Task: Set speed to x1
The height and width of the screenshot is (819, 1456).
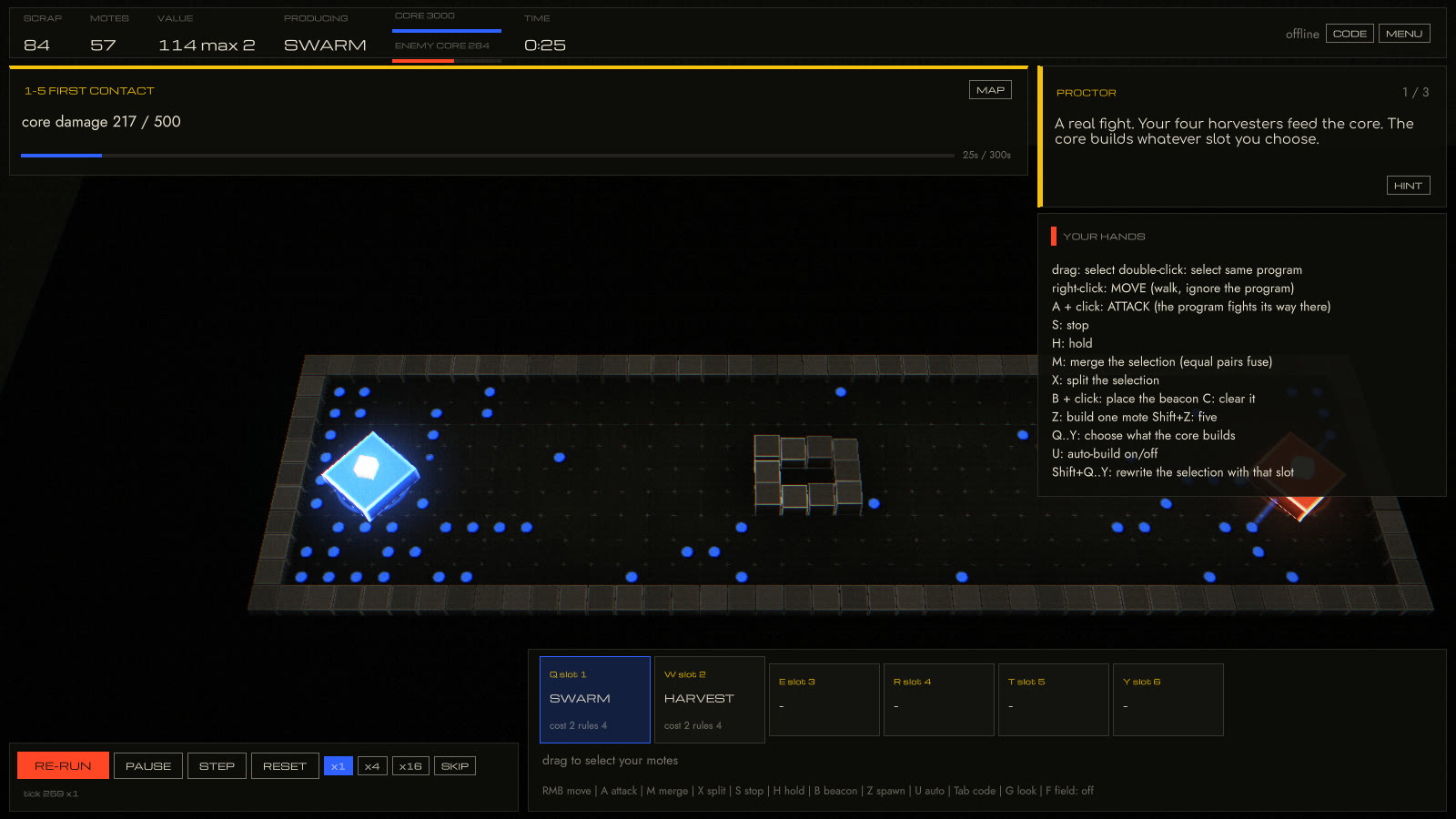Action: pos(338,766)
